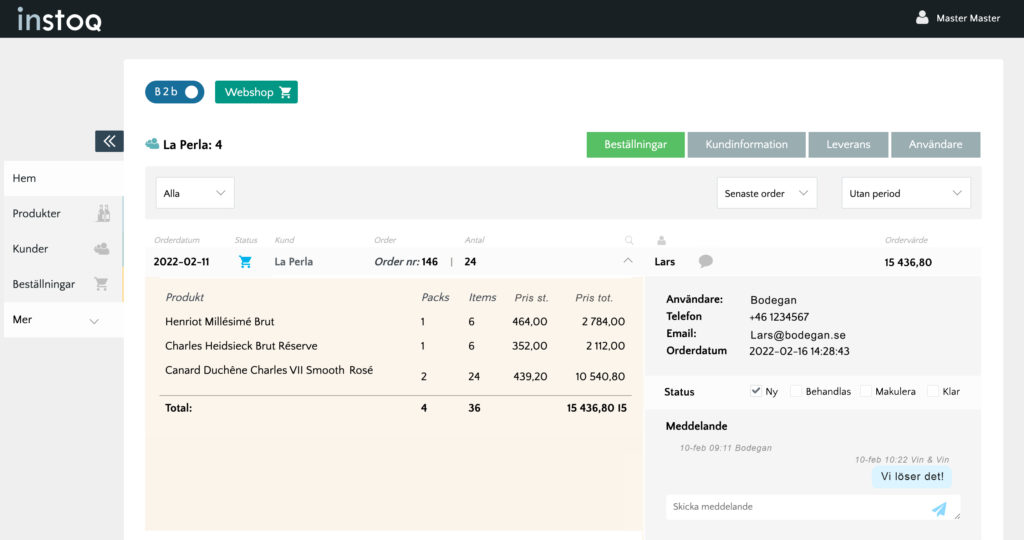The height and width of the screenshot is (540, 1024).
Task: Uncheck the Ny status checkbox
Action: click(755, 391)
